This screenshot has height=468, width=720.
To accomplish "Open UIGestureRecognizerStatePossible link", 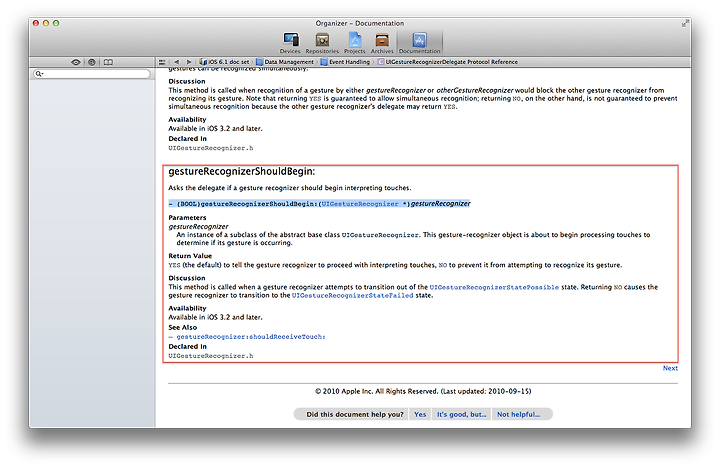I will click(494, 288).
